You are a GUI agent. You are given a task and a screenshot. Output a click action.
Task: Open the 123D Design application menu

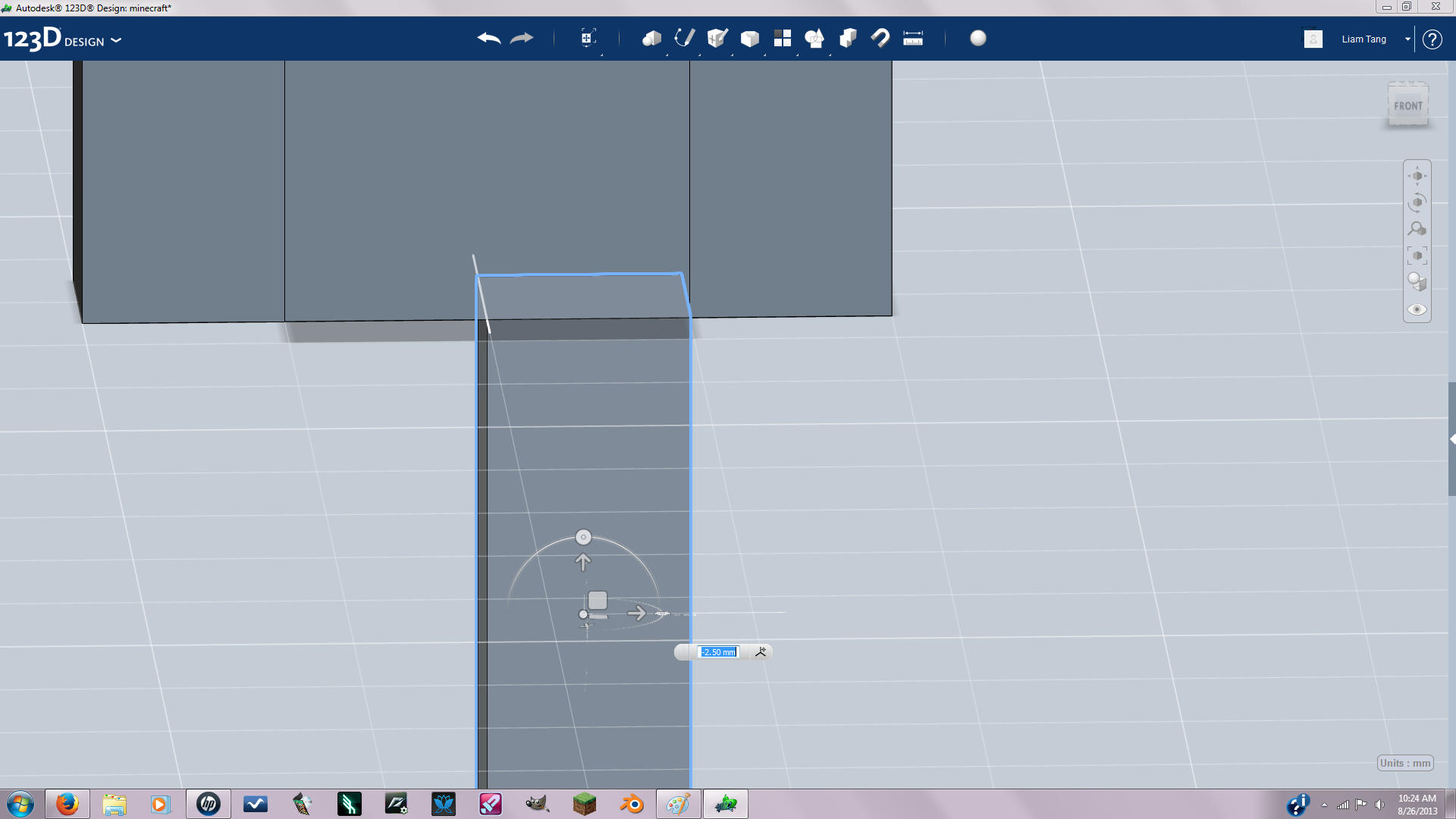(x=62, y=39)
